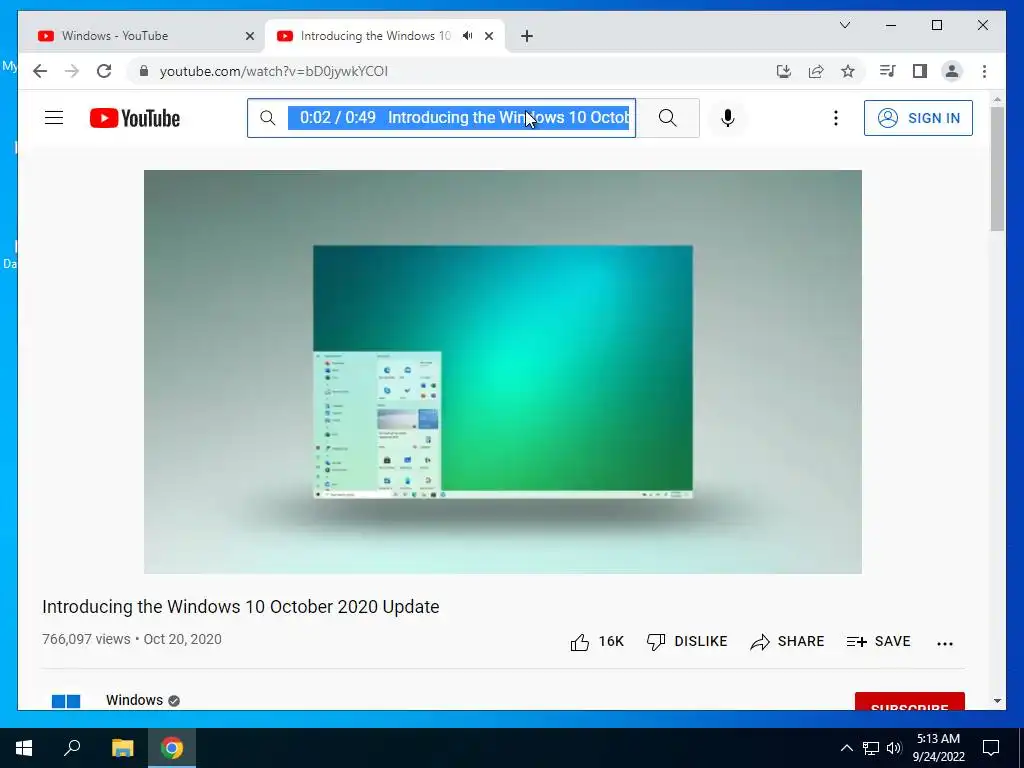Viewport: 1024px width, 768px height.
Task: Click the Chrome forward arrow
Action: click(72, 71)
